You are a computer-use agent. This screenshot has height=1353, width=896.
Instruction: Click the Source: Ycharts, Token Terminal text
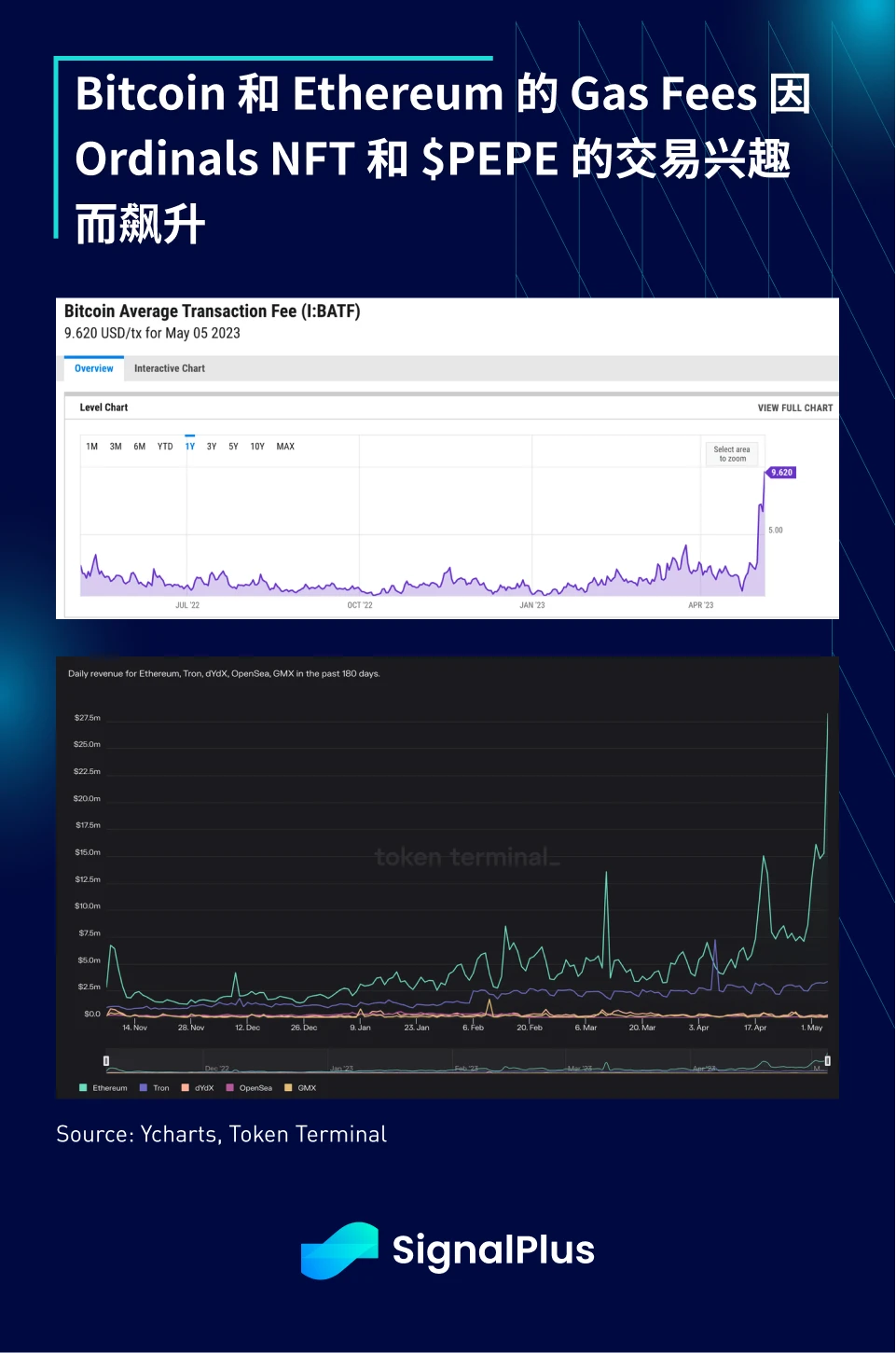pyautogui.click(x=222, y=1135)
